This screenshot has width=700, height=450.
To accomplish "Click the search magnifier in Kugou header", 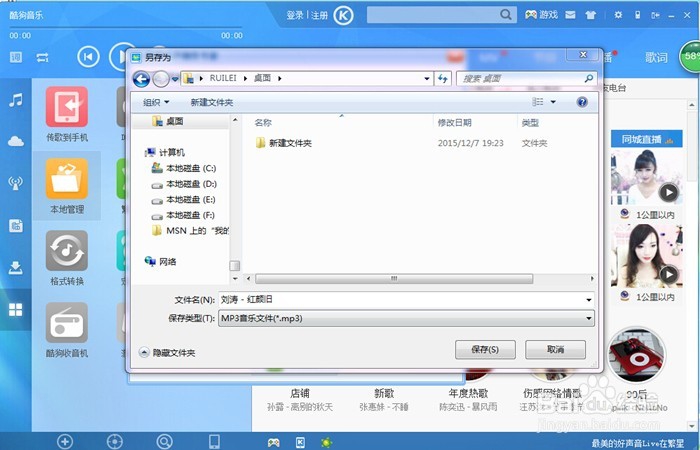I will click(505, 15).
